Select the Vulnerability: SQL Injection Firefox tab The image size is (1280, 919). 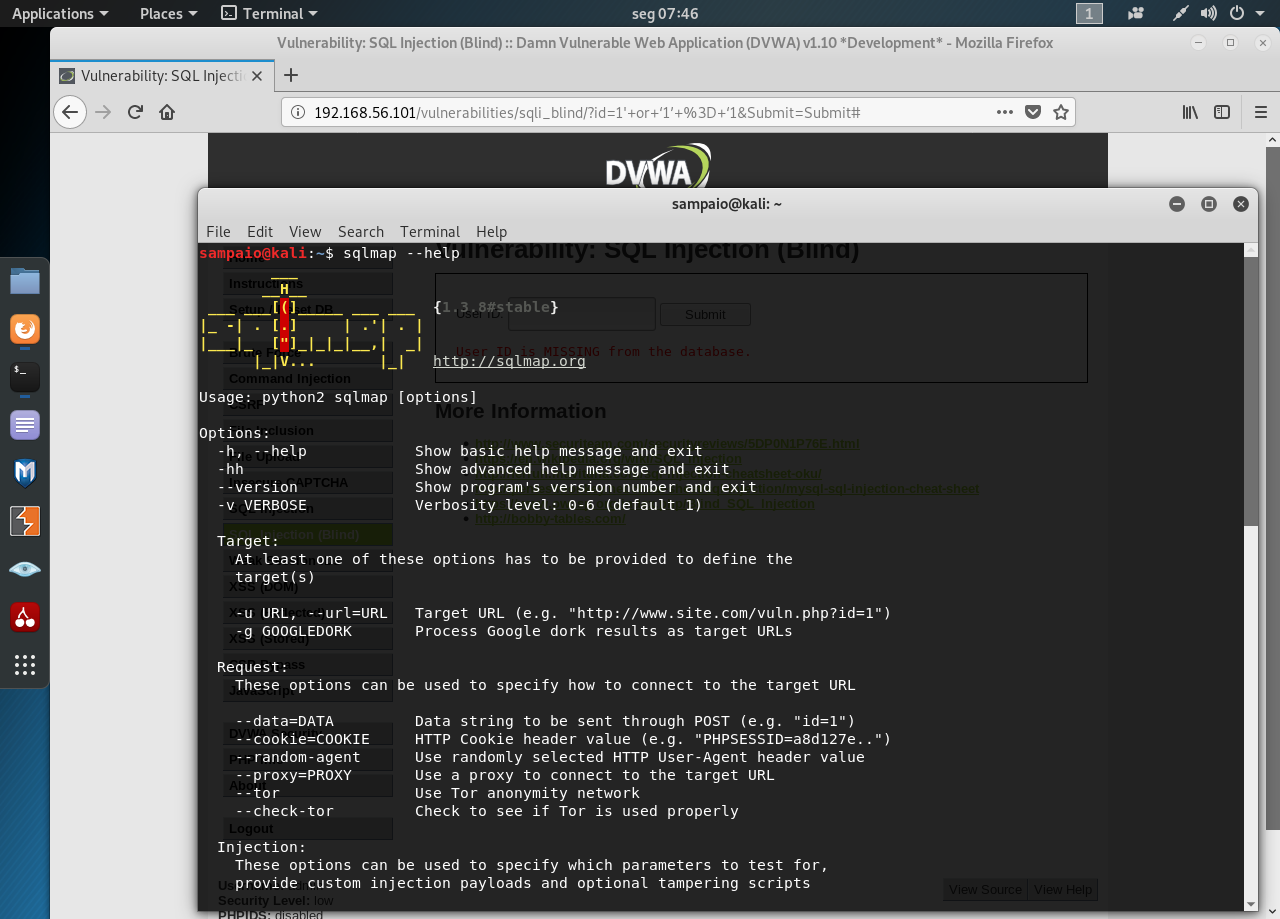(161, 76)
